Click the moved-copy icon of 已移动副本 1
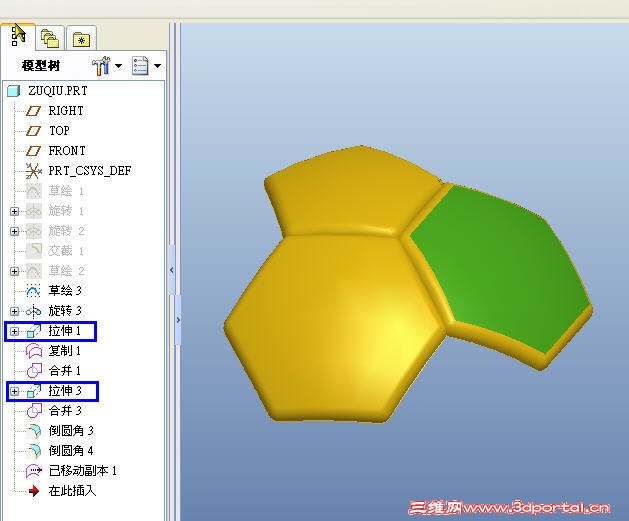Image resolution: width=629 pixels, height=521 pixels. 34,471
